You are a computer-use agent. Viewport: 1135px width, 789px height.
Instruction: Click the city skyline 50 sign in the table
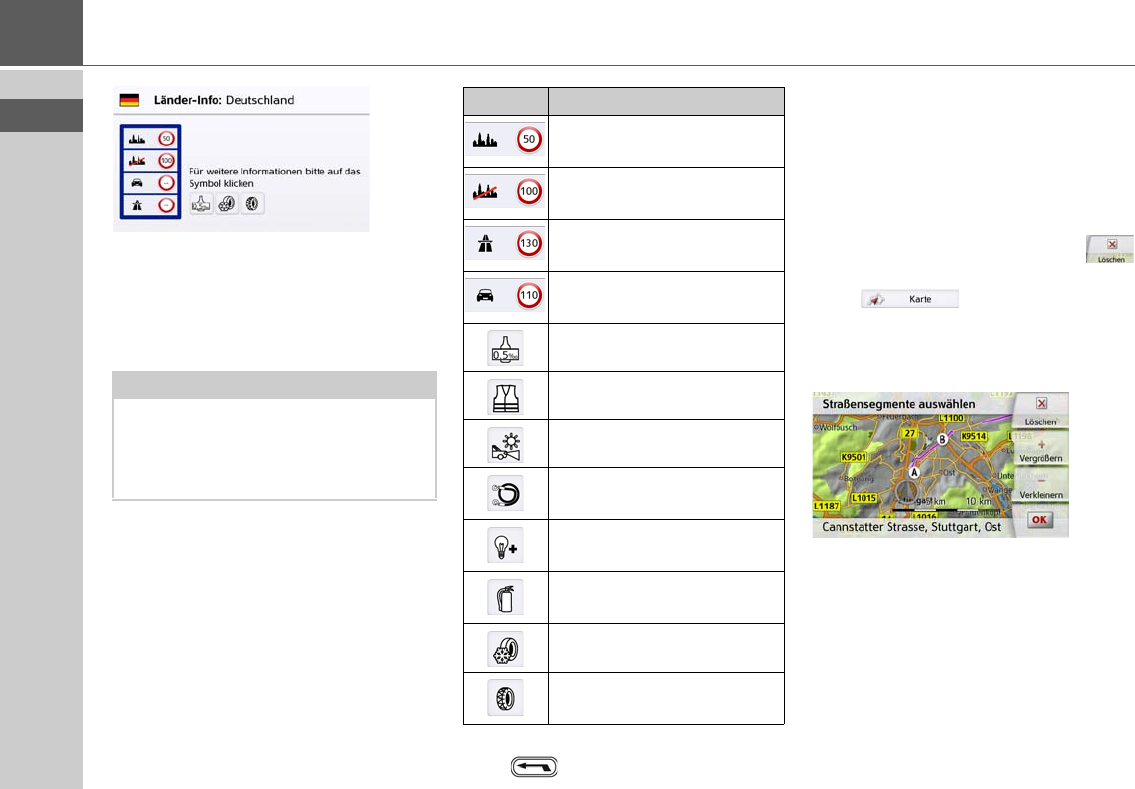pos(505,140)
